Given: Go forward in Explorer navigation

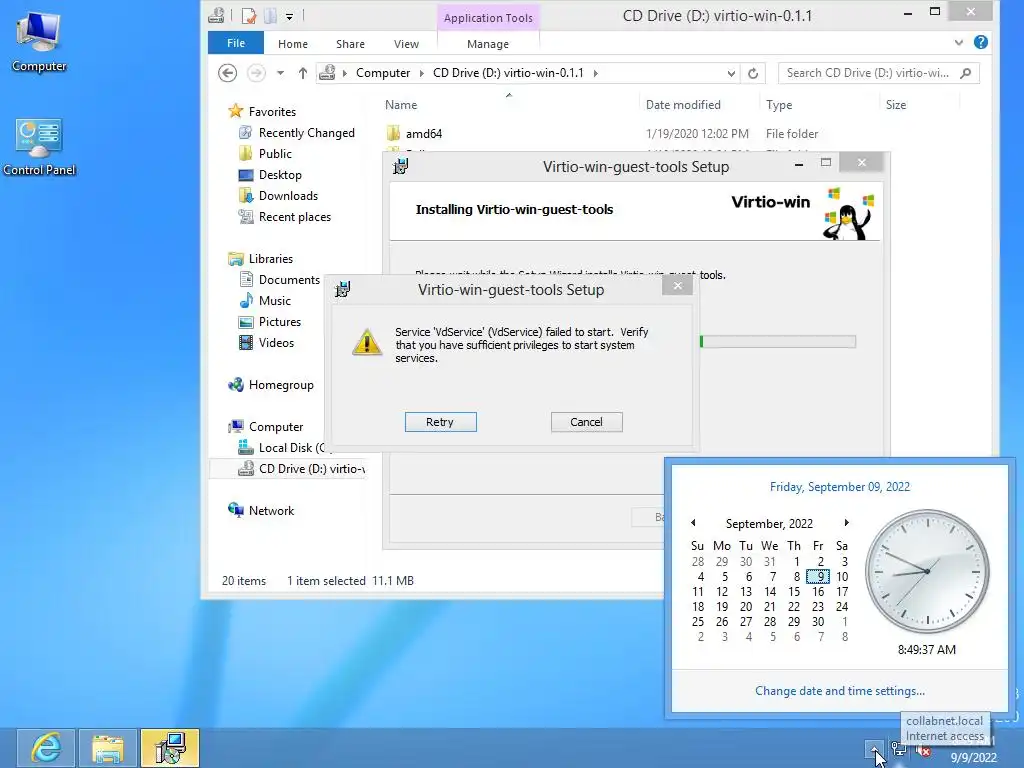Looking at the screenshot, I should [256, 72].
